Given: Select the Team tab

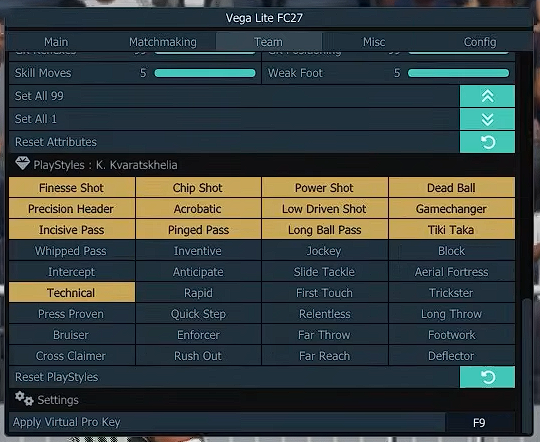Looking at the screenshot, I should tap(269, 42).
